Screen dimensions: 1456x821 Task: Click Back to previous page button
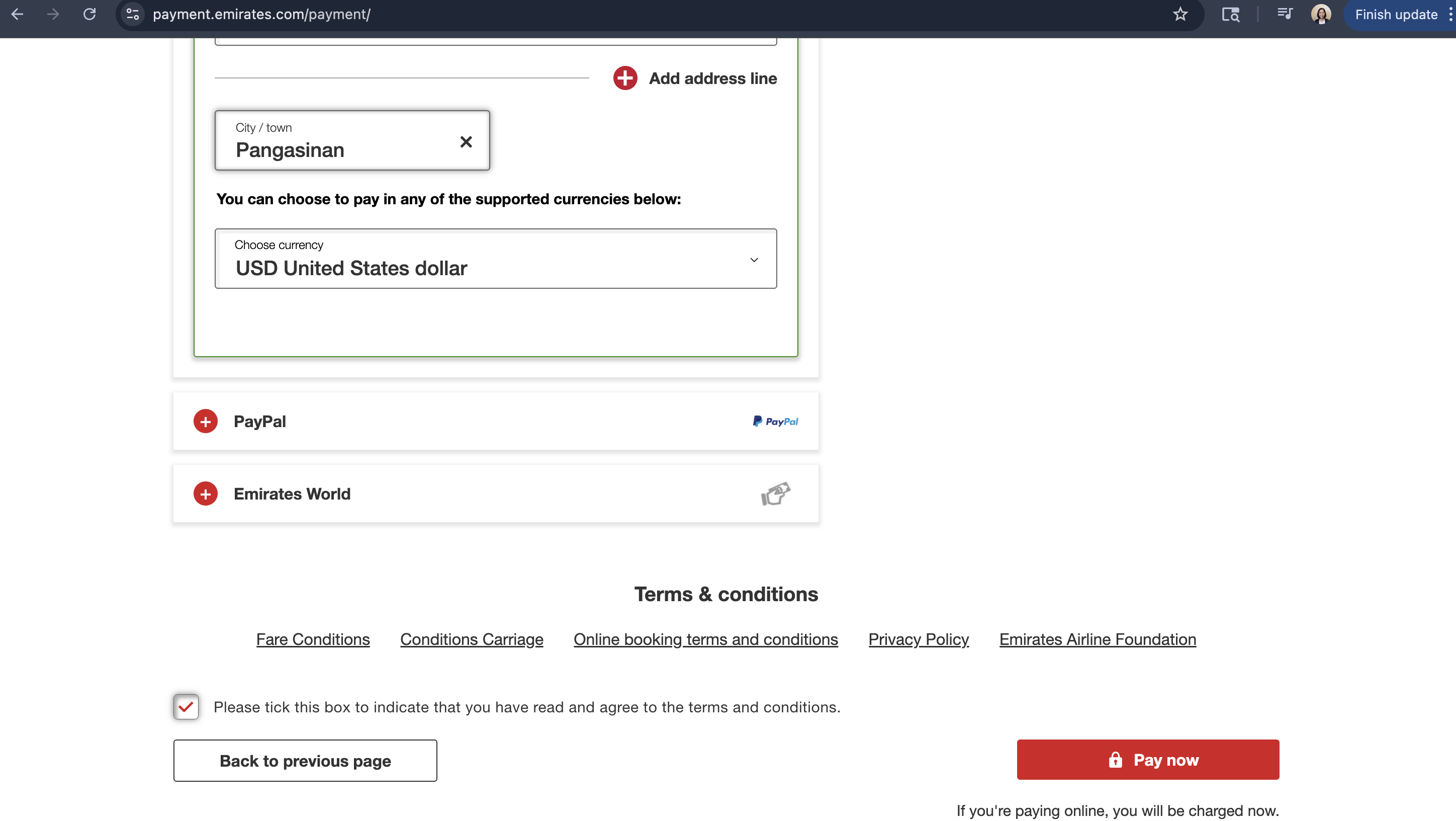(x=305, y=761)
